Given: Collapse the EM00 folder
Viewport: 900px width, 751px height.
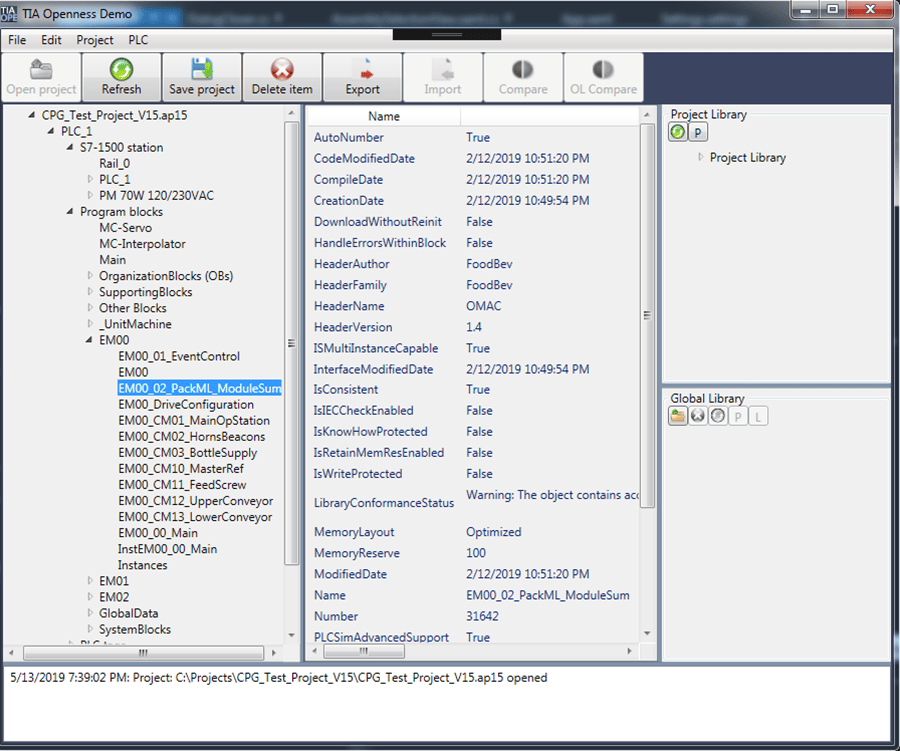Looking at the screenshot, I should [x=89, y=340].
